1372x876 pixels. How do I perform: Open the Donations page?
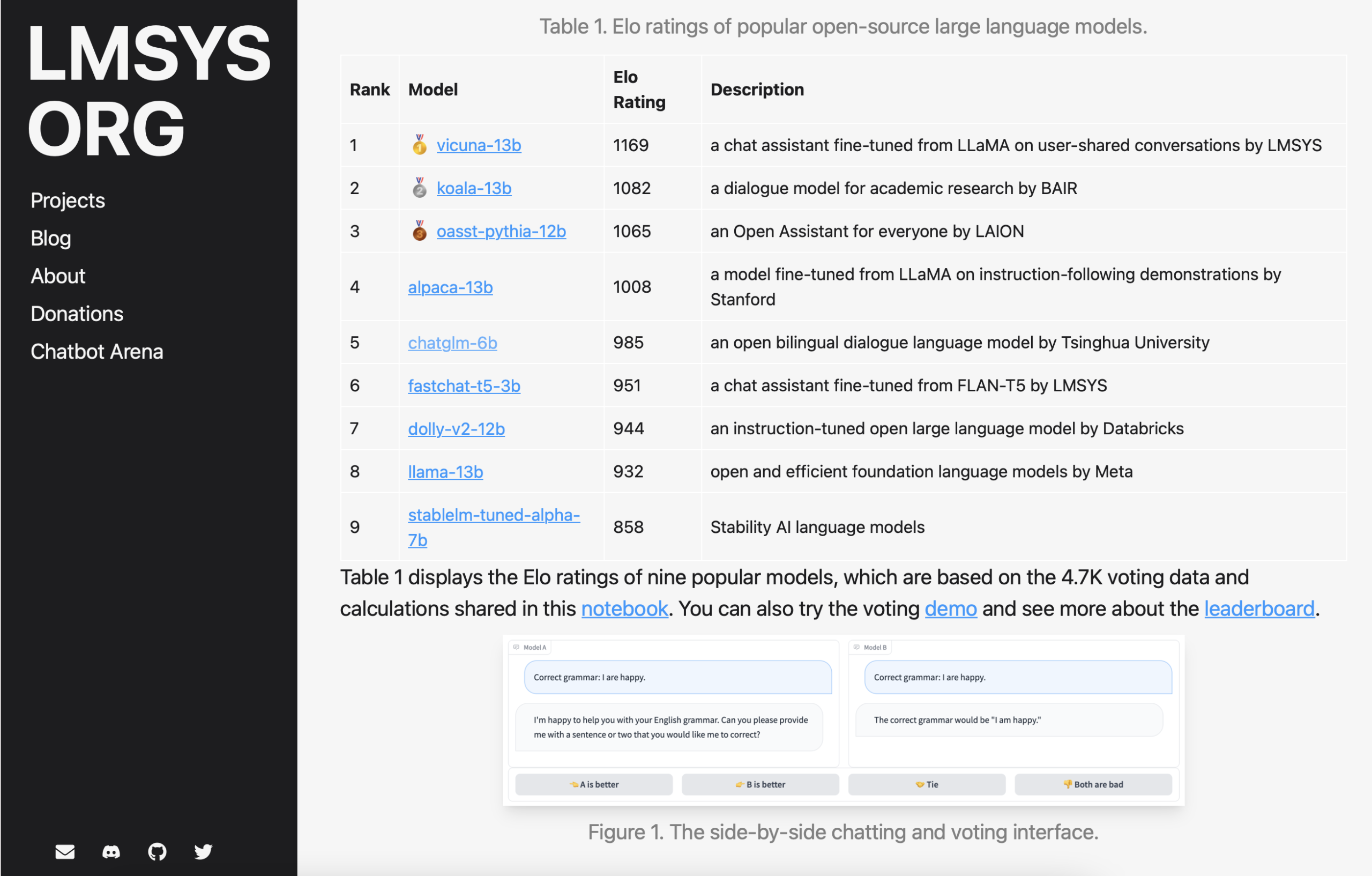click(x=77, y=314)
